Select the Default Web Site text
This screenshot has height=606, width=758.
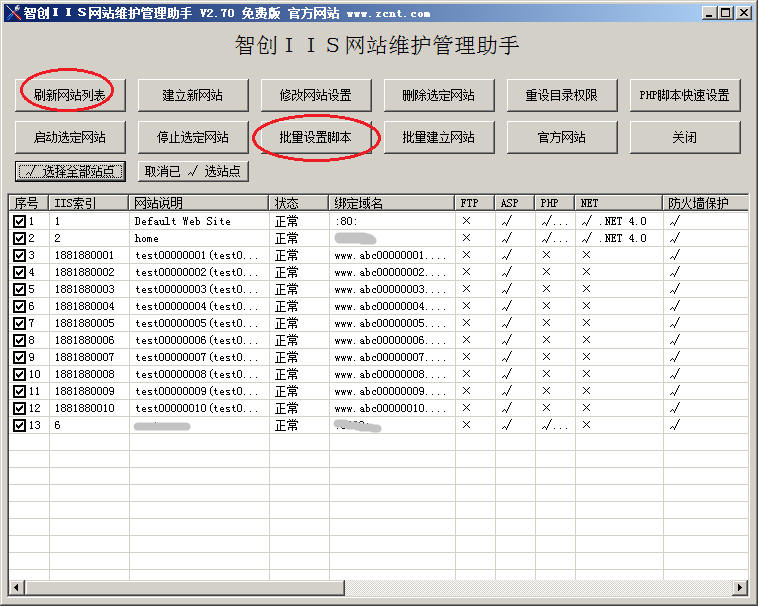(183, 221)
